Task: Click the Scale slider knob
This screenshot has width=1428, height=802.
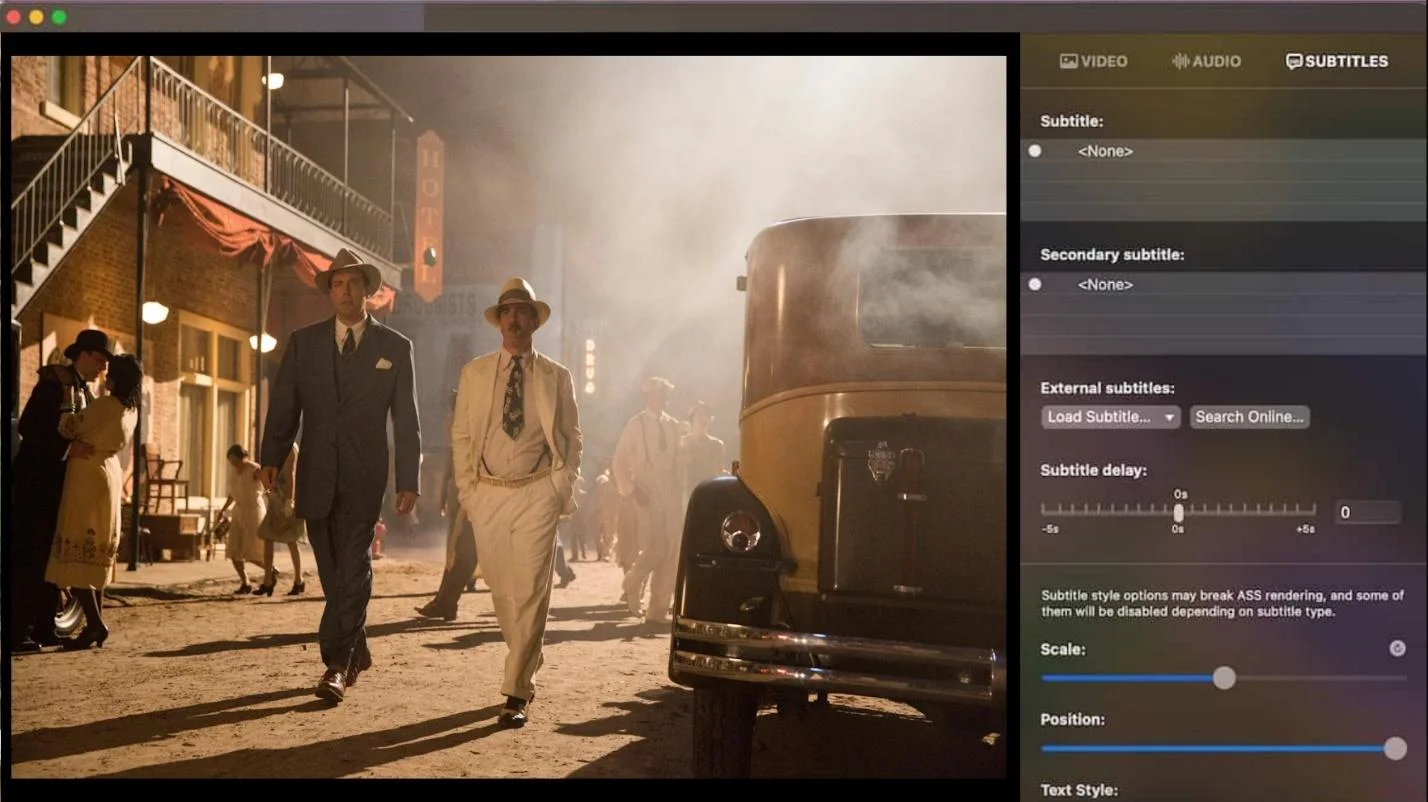Action: 1224,678
